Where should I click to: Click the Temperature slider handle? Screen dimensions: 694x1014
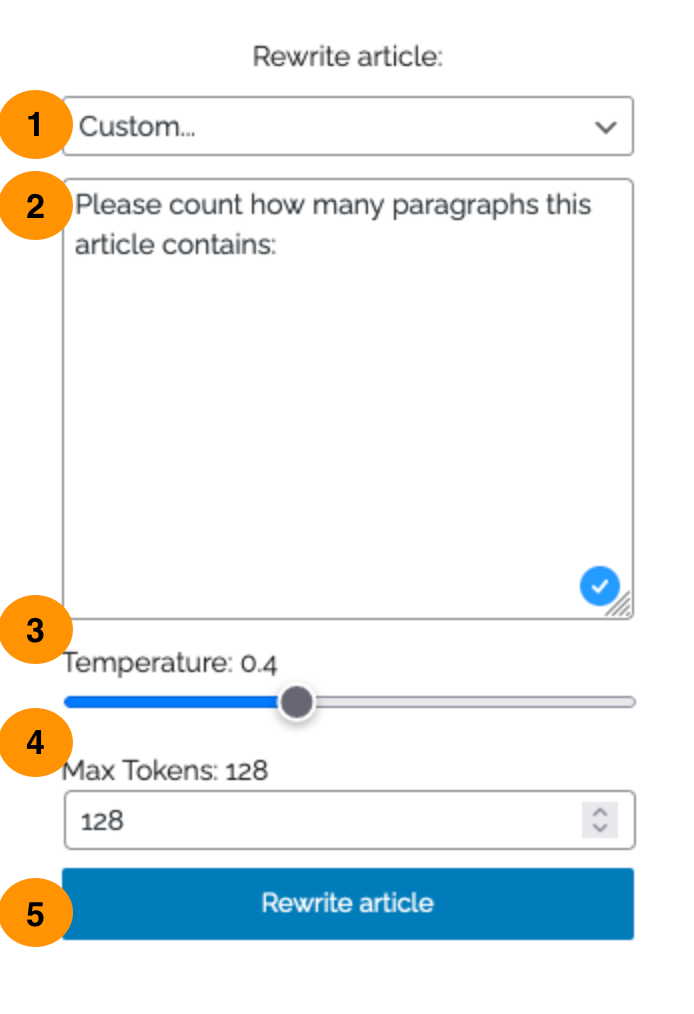(x=297, y=702)
